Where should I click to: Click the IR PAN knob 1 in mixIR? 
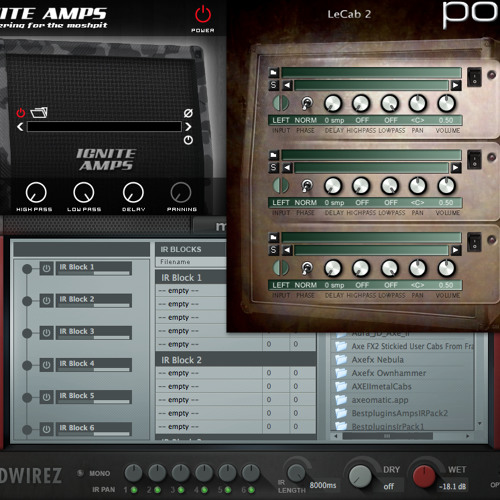click(x=133, y=473)
